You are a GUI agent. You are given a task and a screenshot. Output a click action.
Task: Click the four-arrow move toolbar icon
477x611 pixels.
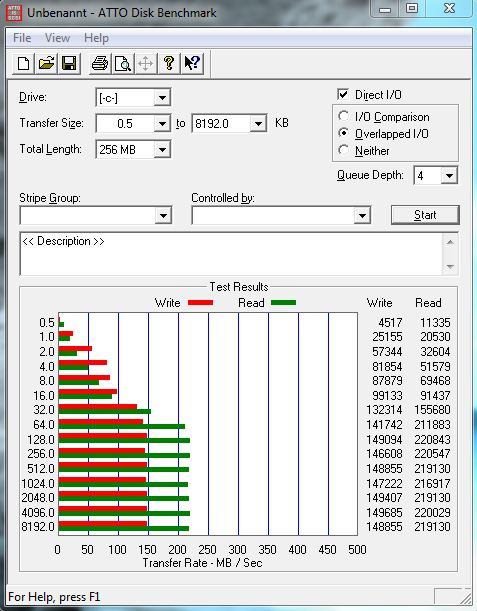[146, 63]
